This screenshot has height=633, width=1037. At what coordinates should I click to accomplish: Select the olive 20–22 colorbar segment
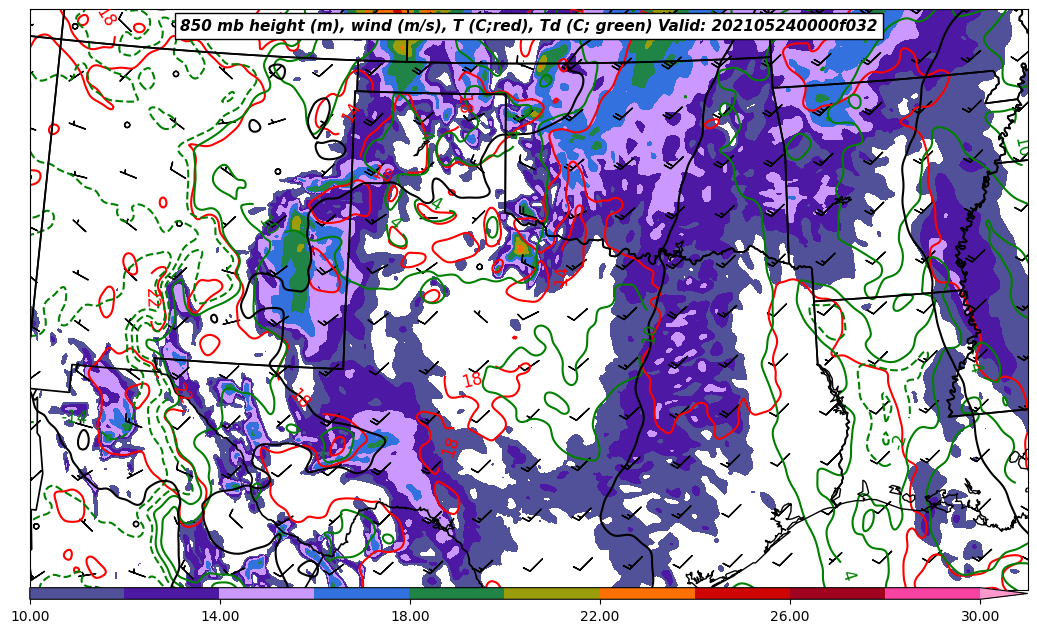click(552, 593)
